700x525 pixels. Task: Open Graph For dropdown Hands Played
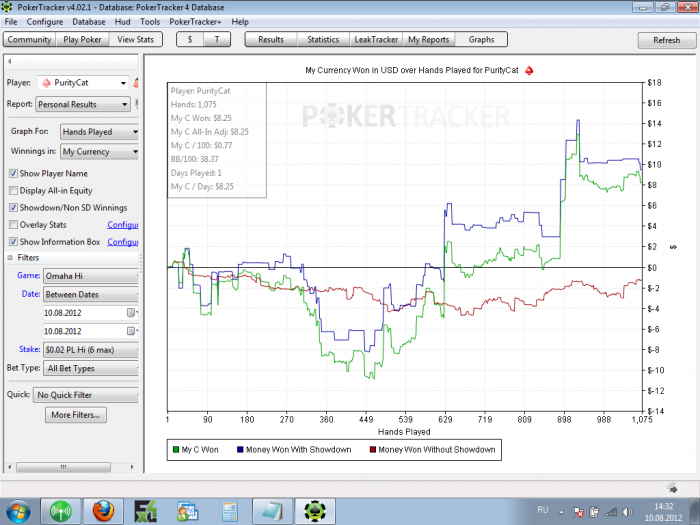[99, 132]
